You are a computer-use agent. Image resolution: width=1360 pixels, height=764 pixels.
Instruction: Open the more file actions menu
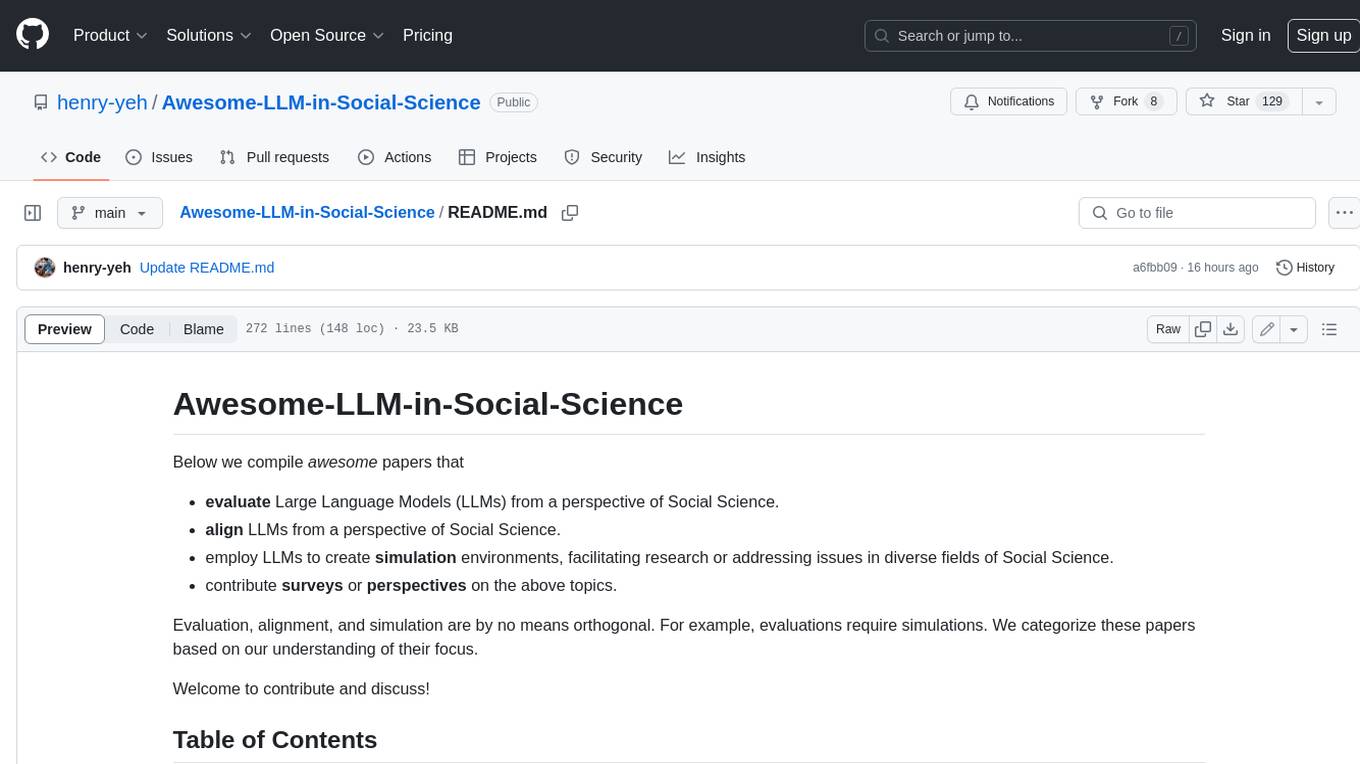tap(1344, 213)
